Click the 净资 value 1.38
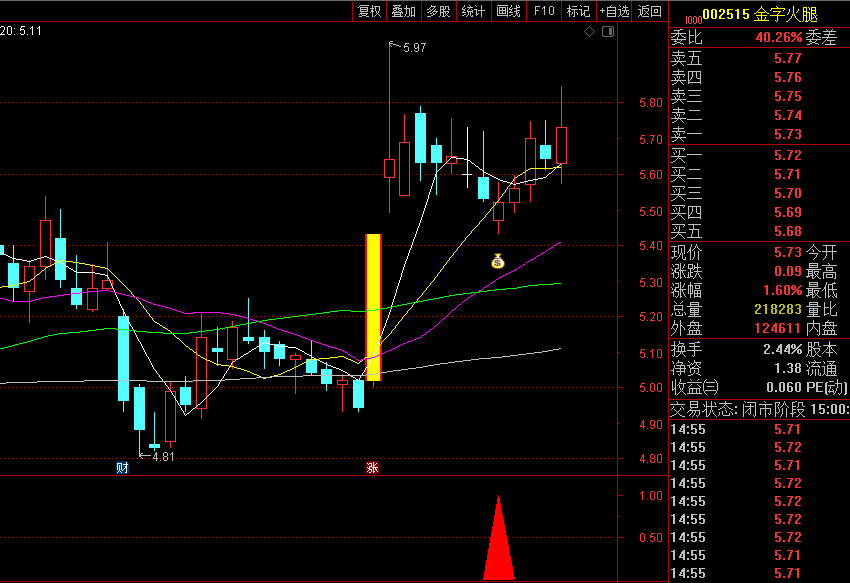This screenshot has width=850, height=583. click(788, 368)
